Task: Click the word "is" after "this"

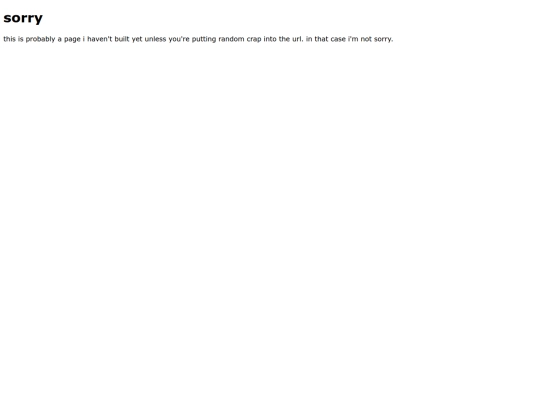Action: [21, 39]
